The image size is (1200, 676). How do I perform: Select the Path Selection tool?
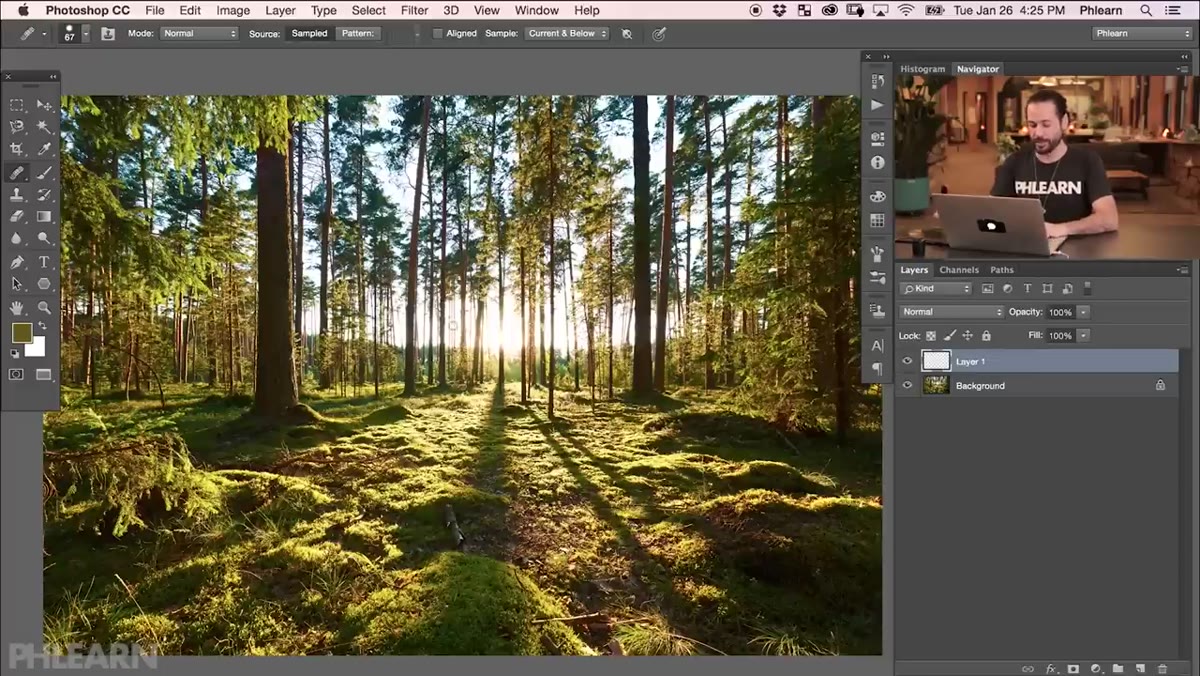coord(17,284)
